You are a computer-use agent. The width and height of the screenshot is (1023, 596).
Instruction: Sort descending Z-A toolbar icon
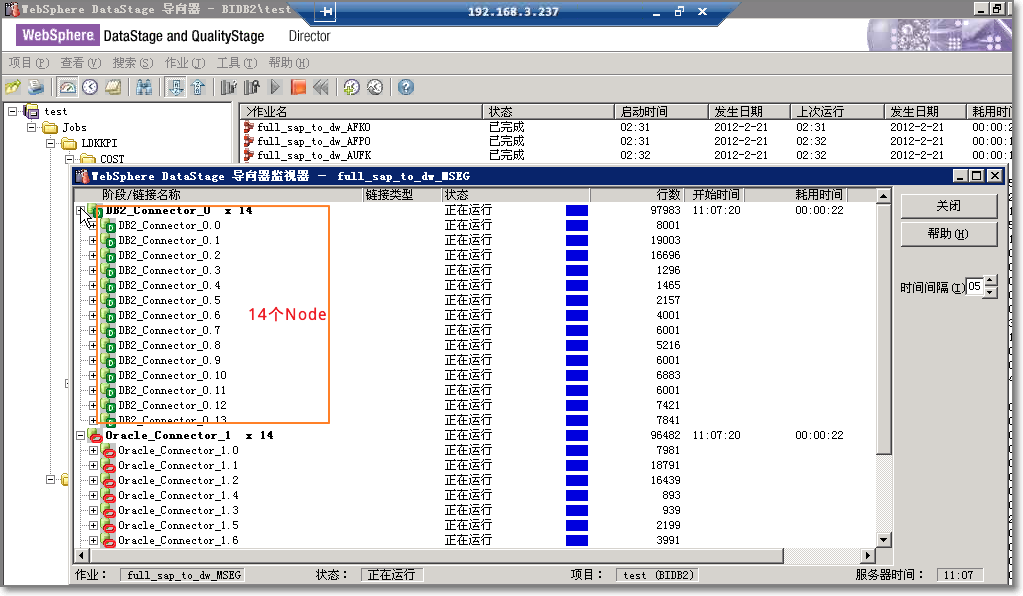click(x=198, y=87)
